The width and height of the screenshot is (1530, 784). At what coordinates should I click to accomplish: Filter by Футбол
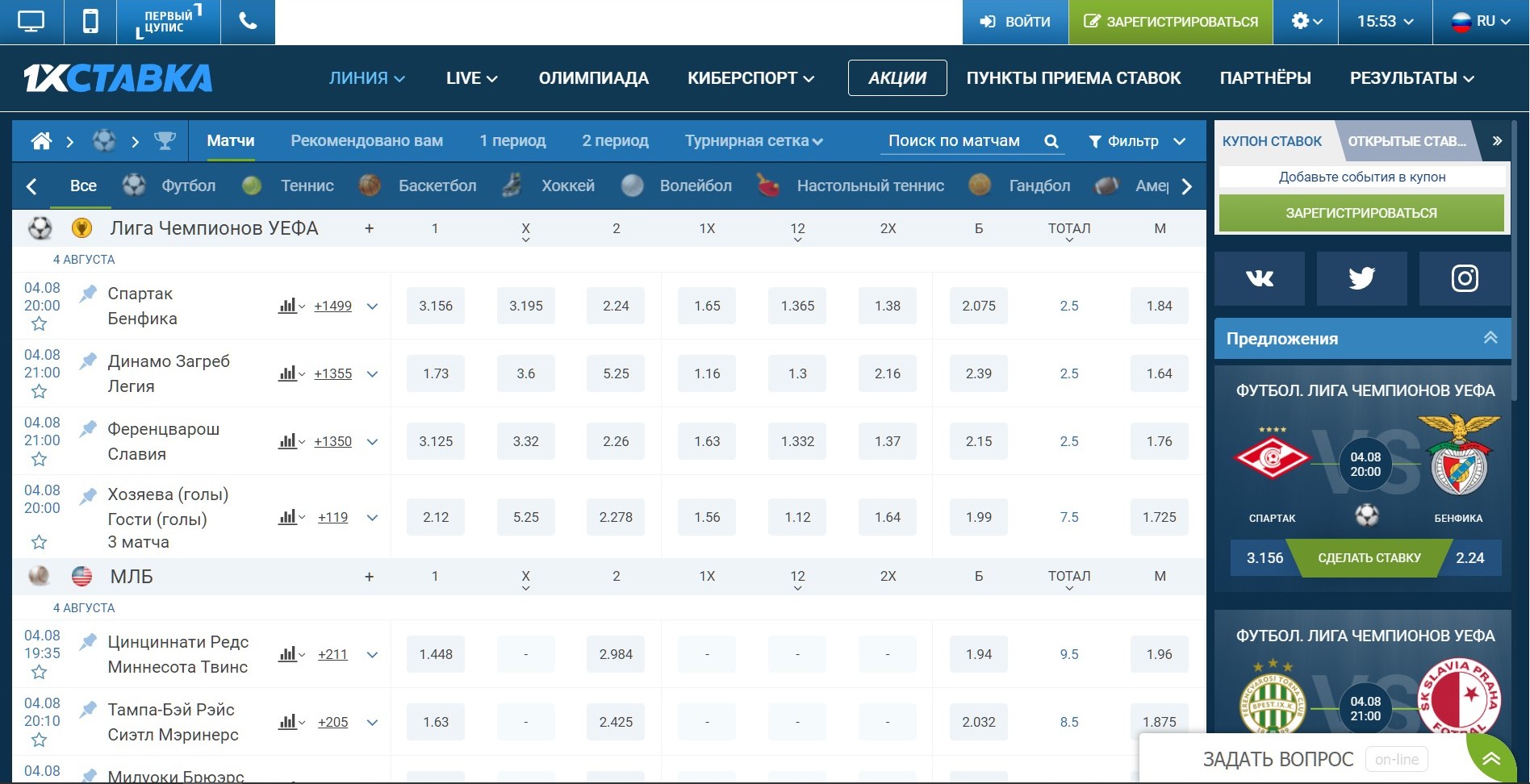(169, 186)
